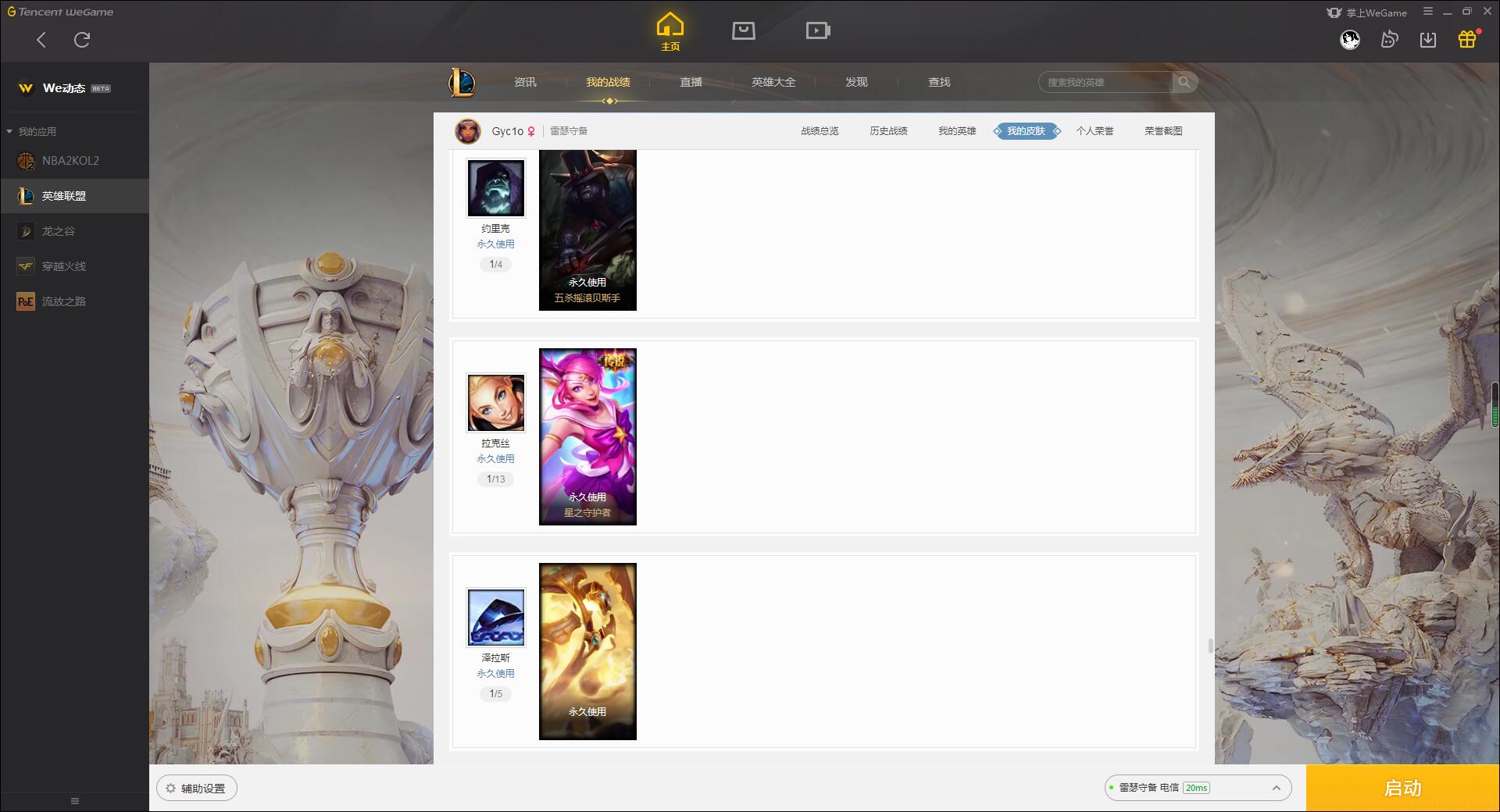The width and height of the screenshot is (1500, 812).
Task: Switch to 战绩总览 sub-tab
Action: tap(820, 131)
